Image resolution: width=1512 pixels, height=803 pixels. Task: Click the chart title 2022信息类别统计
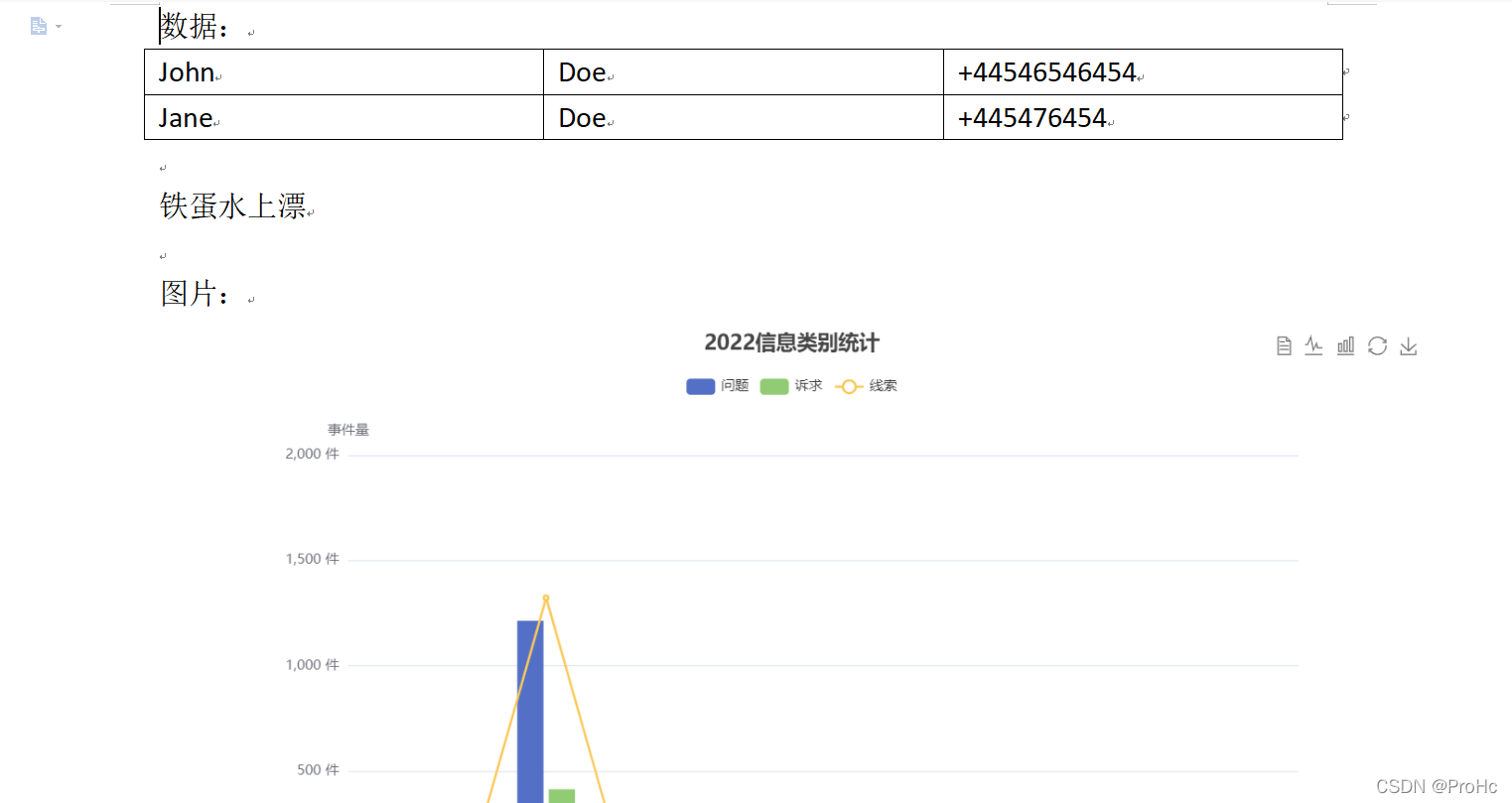pyautogui.click(x=791, y=342)
